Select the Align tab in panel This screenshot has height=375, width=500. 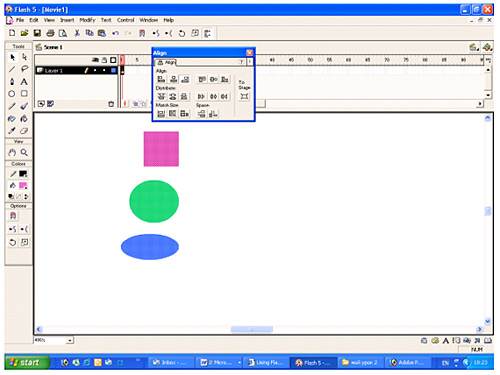[166, 62]
